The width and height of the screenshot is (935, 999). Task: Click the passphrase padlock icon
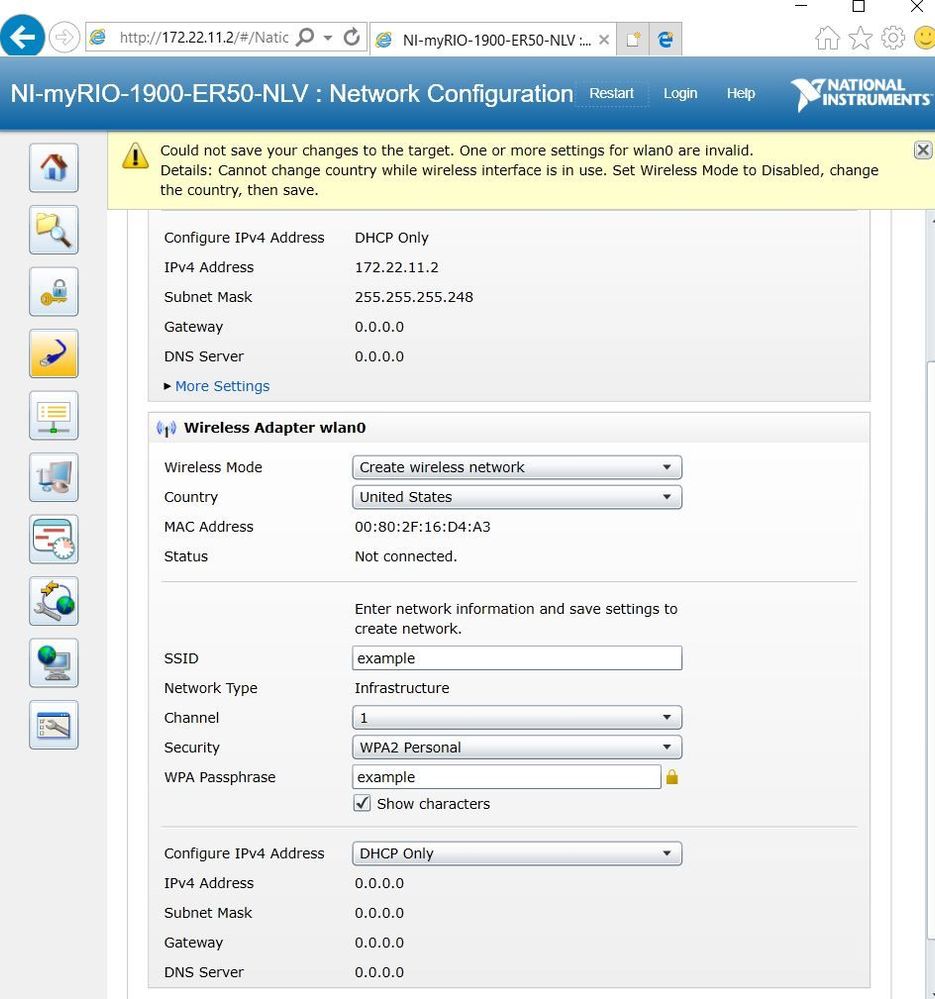672,777
